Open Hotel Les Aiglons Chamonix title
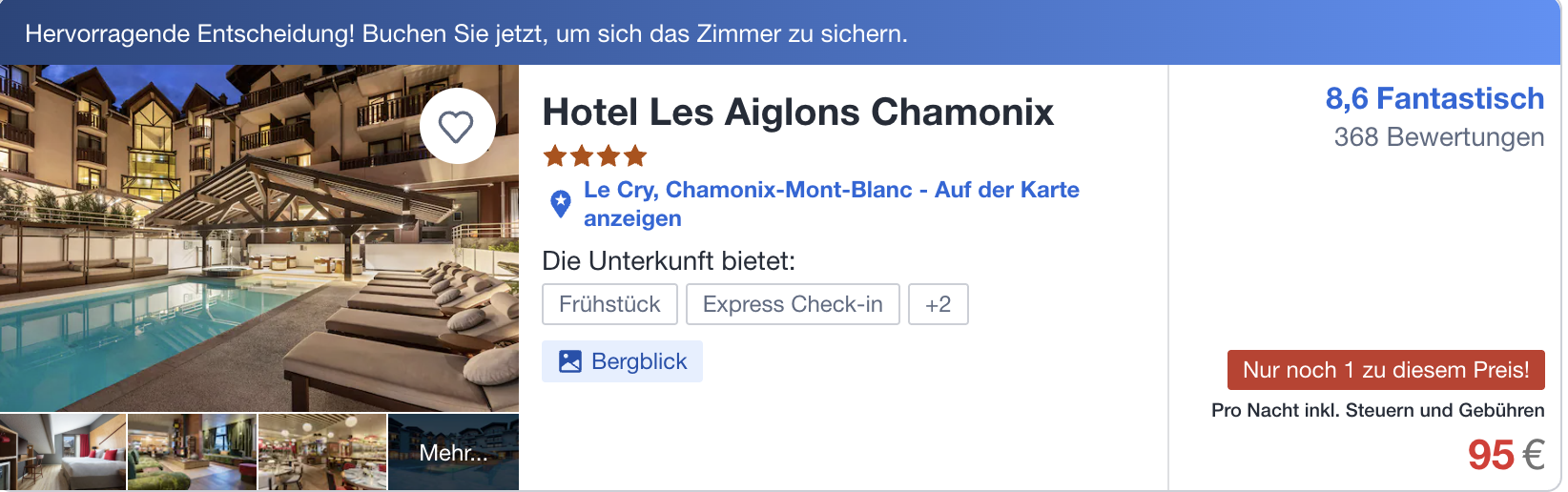 coord(797,113)
